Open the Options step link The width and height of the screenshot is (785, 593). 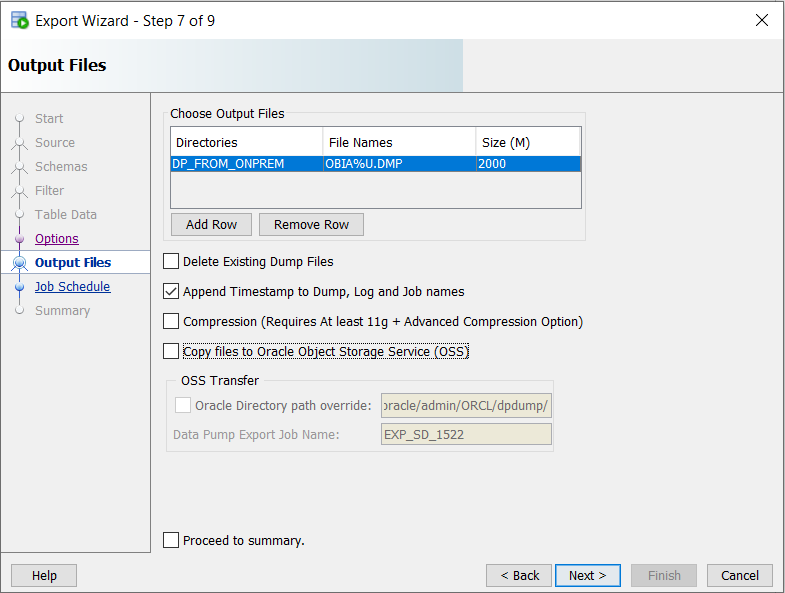(x=57, y=239)
